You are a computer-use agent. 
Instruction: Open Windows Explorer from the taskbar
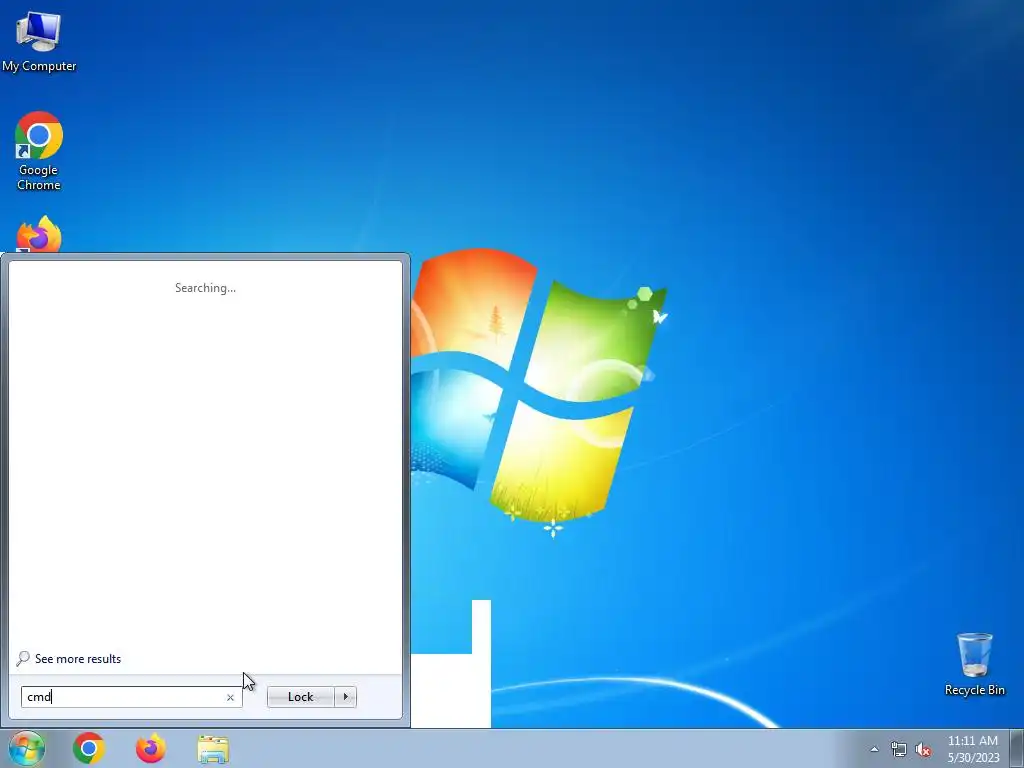[213, 749]
